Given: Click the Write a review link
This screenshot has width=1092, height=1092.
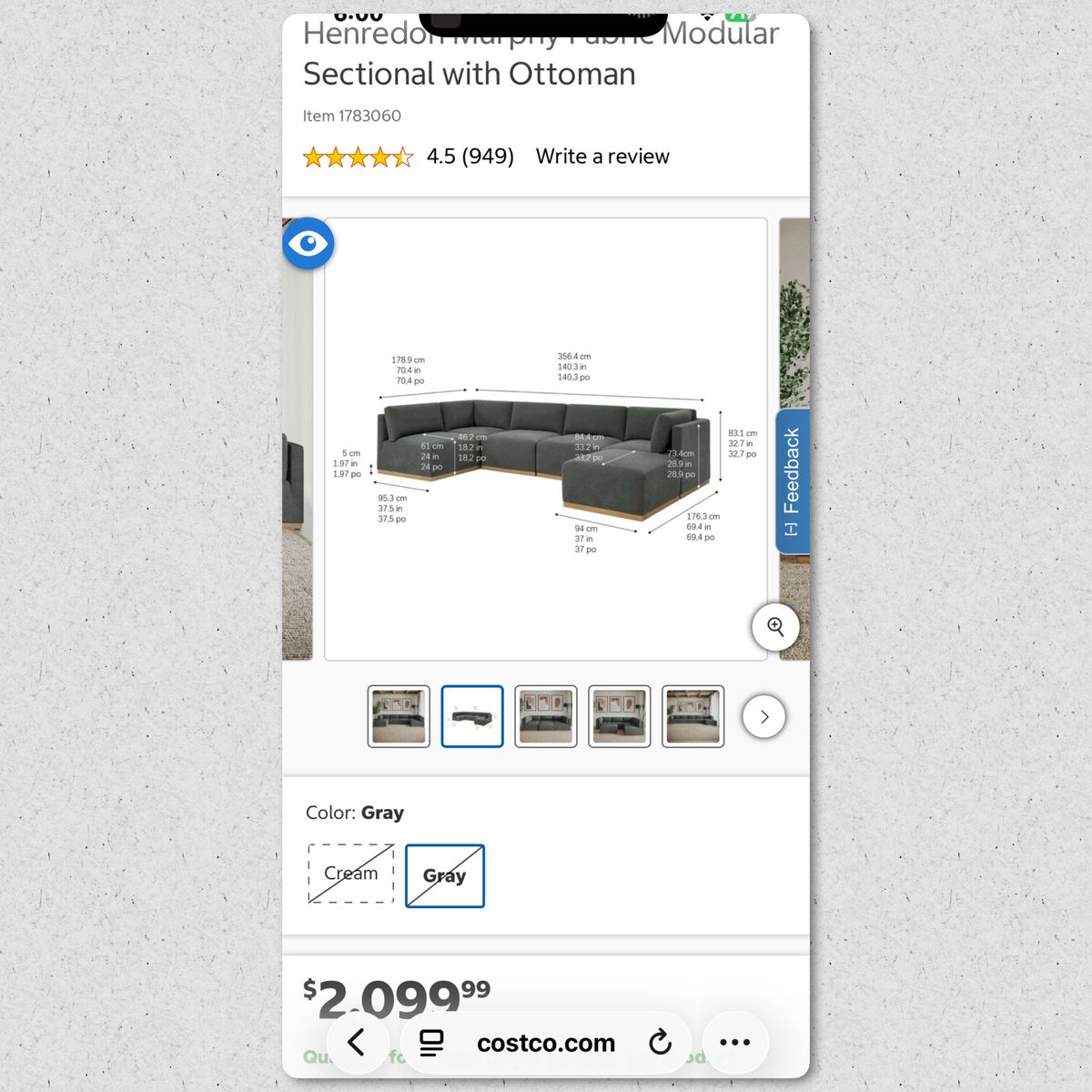Looking at the screenshot, I should point(602,157).
